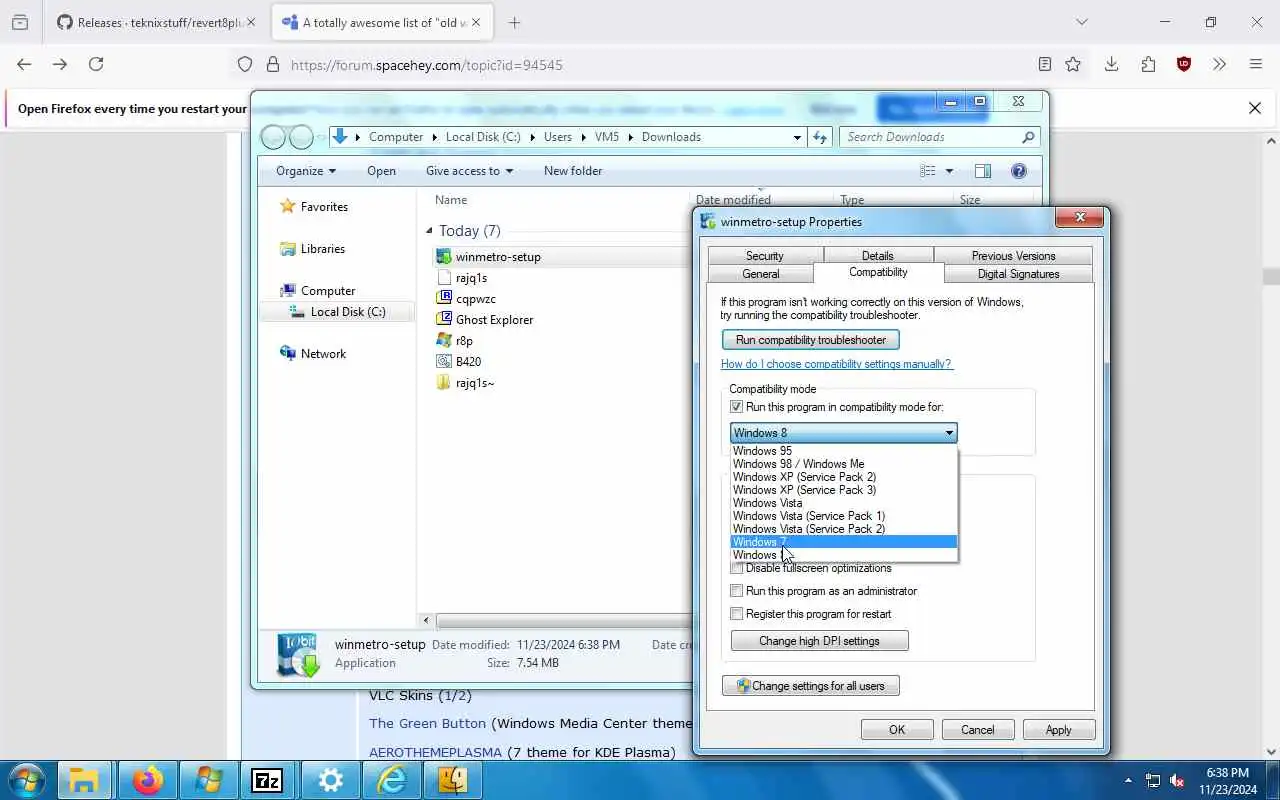The width and height of the screenshot is (1280, 800).
Task: Open the view options dropdown arrow
Action: (949, 171)
